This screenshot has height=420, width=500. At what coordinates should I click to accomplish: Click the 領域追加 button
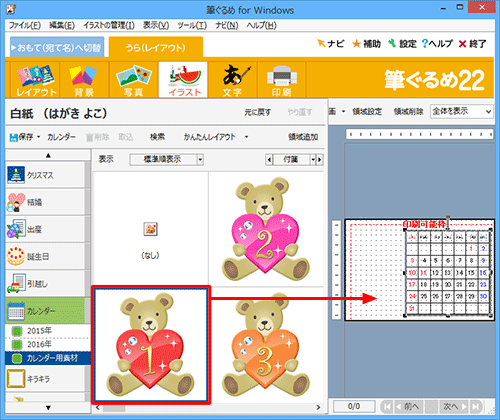[x=303, y=137]
